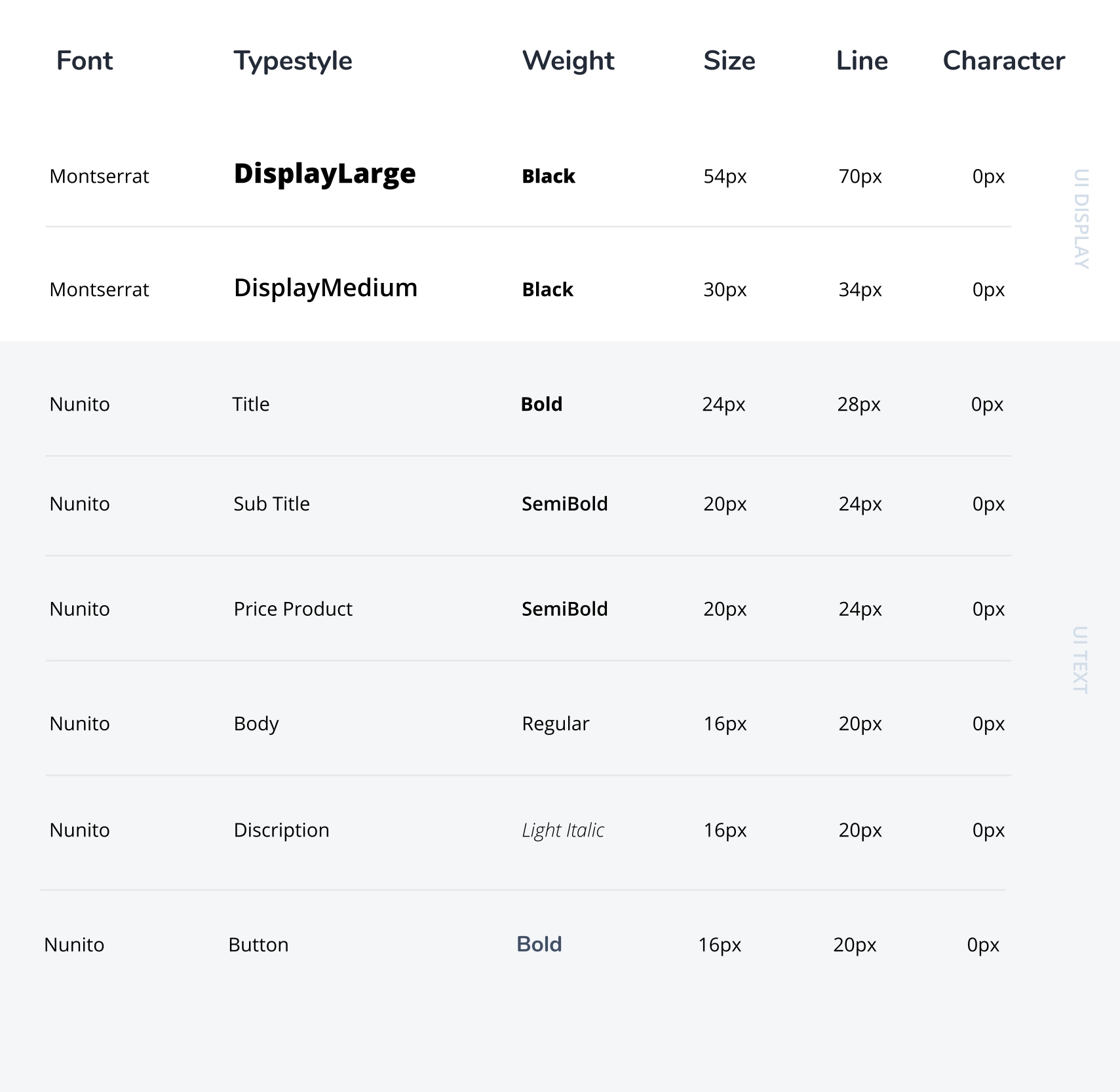Click the Sub Title typestyle label
The image size is (1120, 1092).
click(x=271, y=504)
